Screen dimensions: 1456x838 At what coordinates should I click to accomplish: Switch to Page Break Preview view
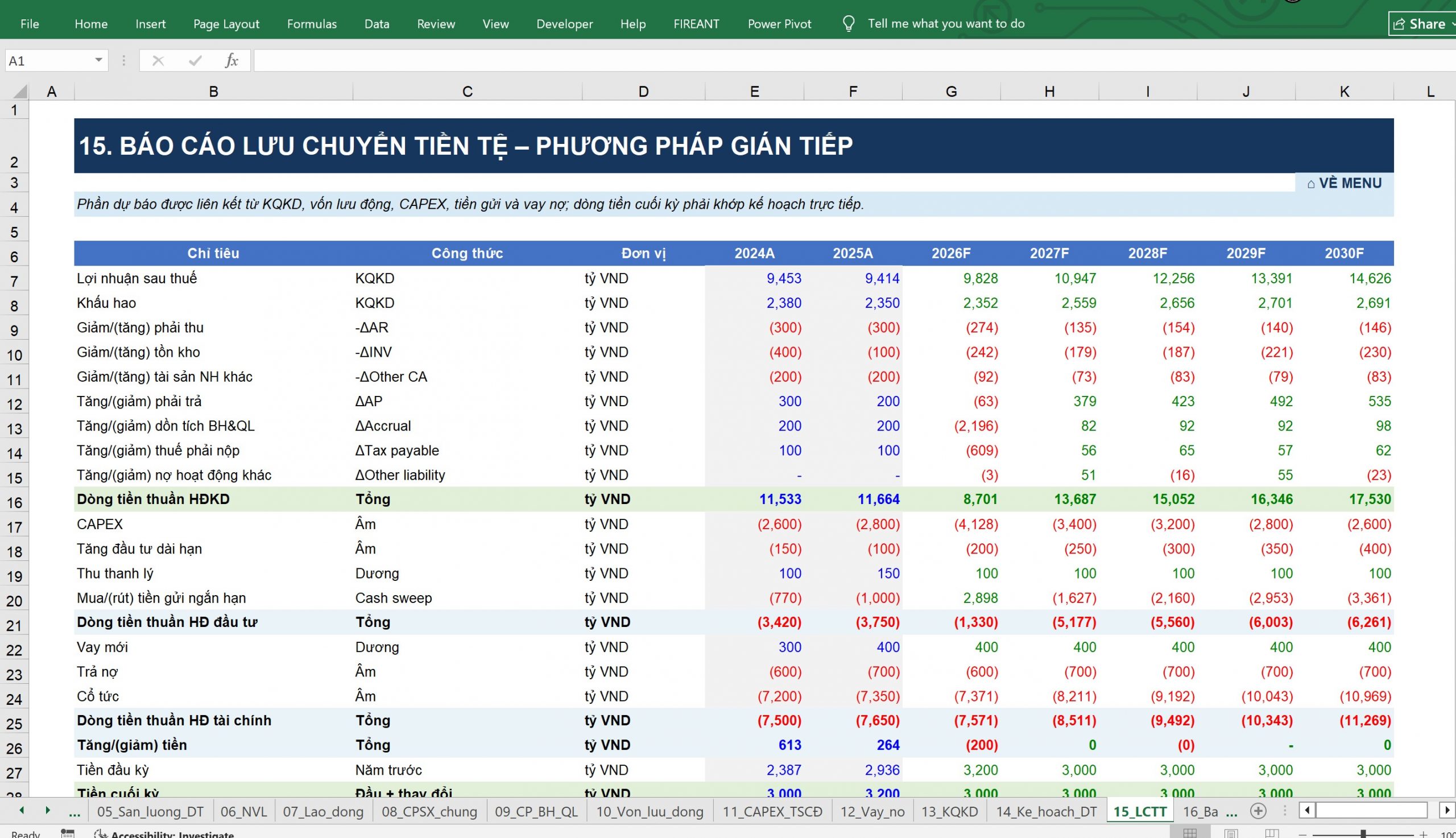point(1272,833)
